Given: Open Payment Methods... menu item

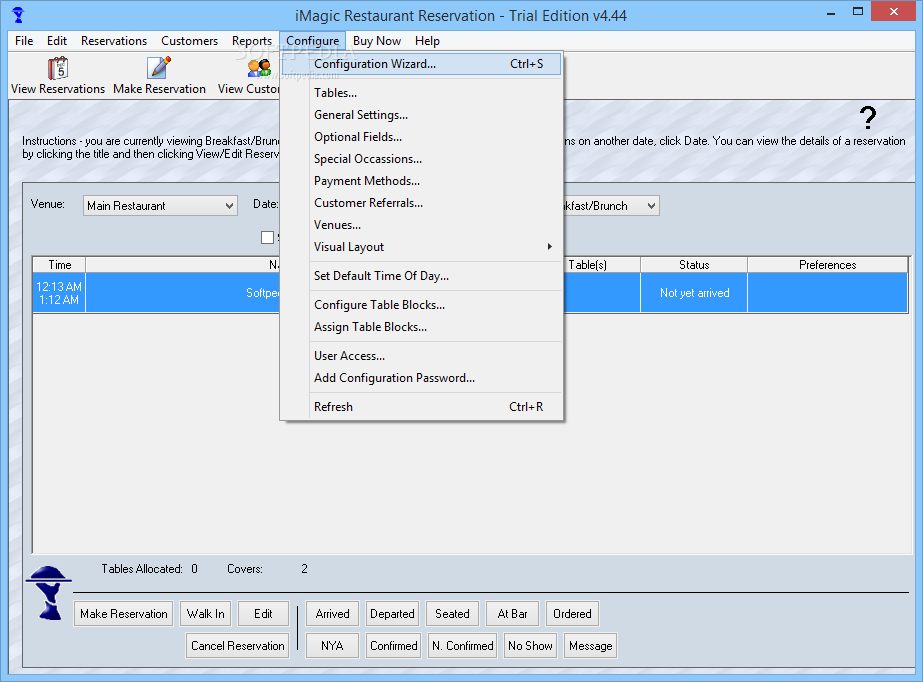Looking at the screenshot, I should [421, 181].
